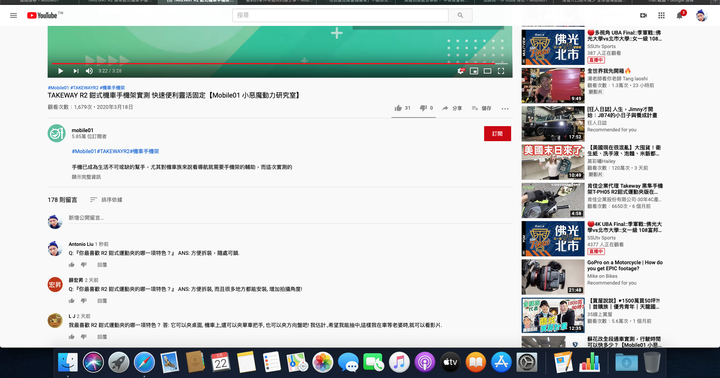Play the video with the play button
The height and width of the screenshot is (378, 720).
(61, 71)
